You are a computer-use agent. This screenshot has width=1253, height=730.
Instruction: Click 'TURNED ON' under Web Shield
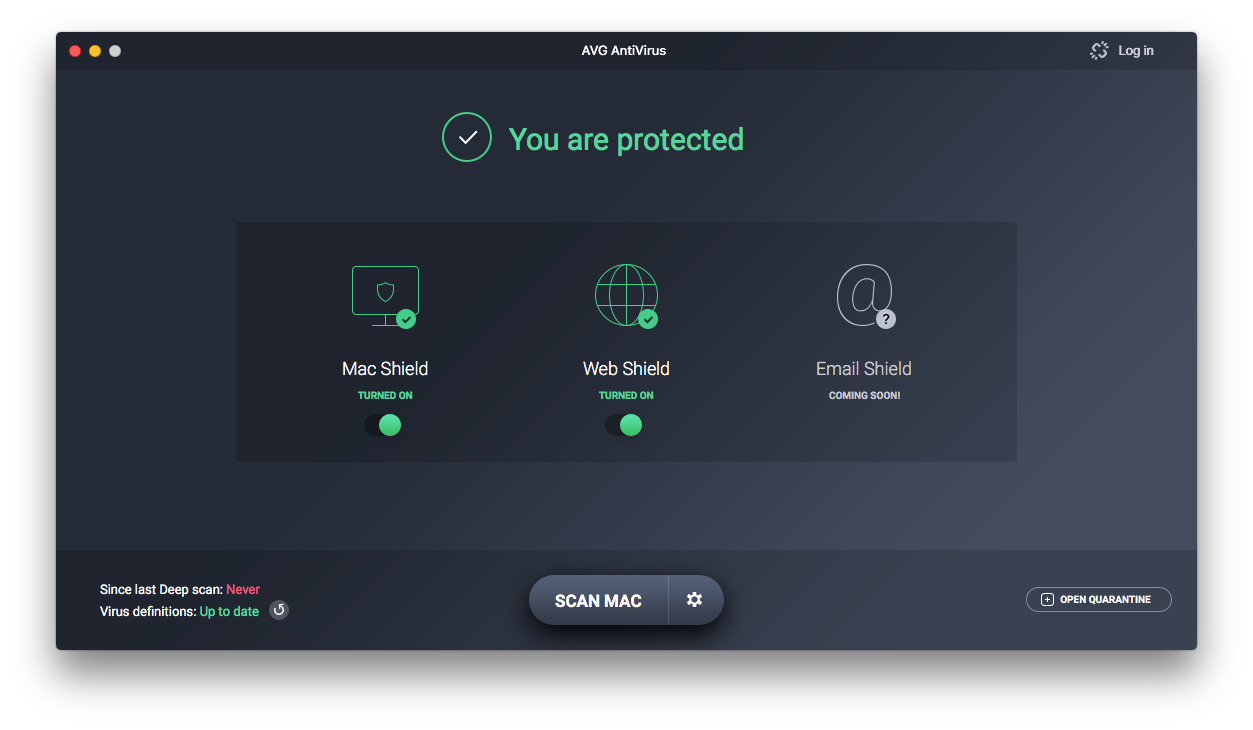tap(626, 396)
